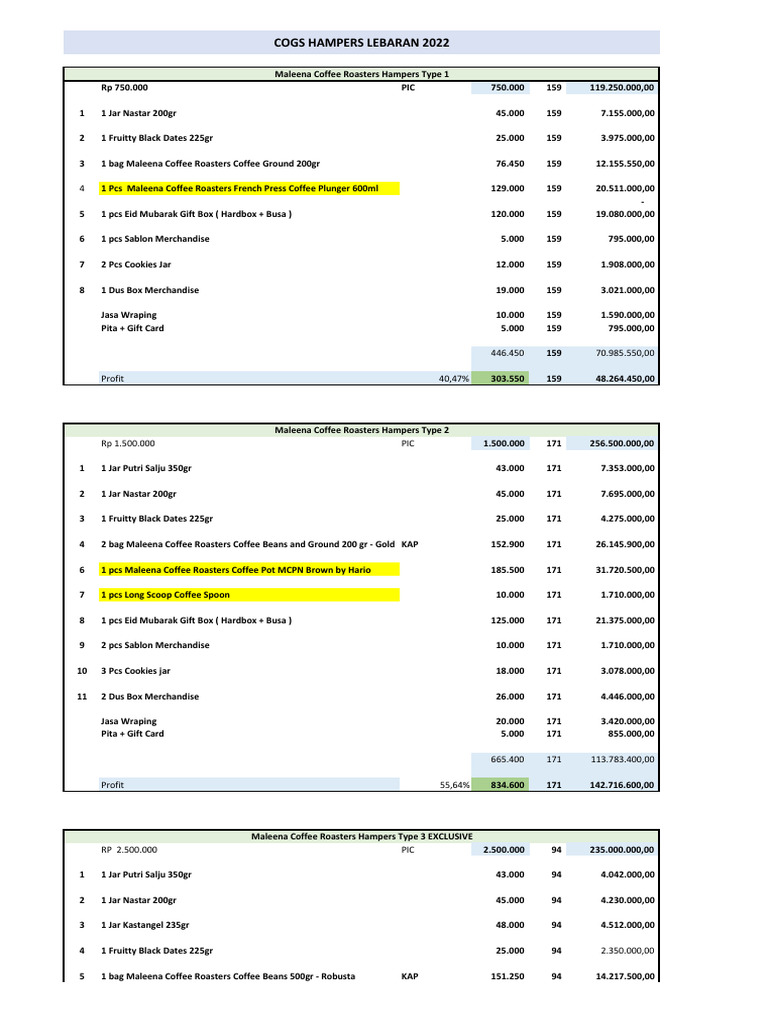
Task: Click the COGS HAMPERS LEBARAN 2022 title
Action: (361, 42)
